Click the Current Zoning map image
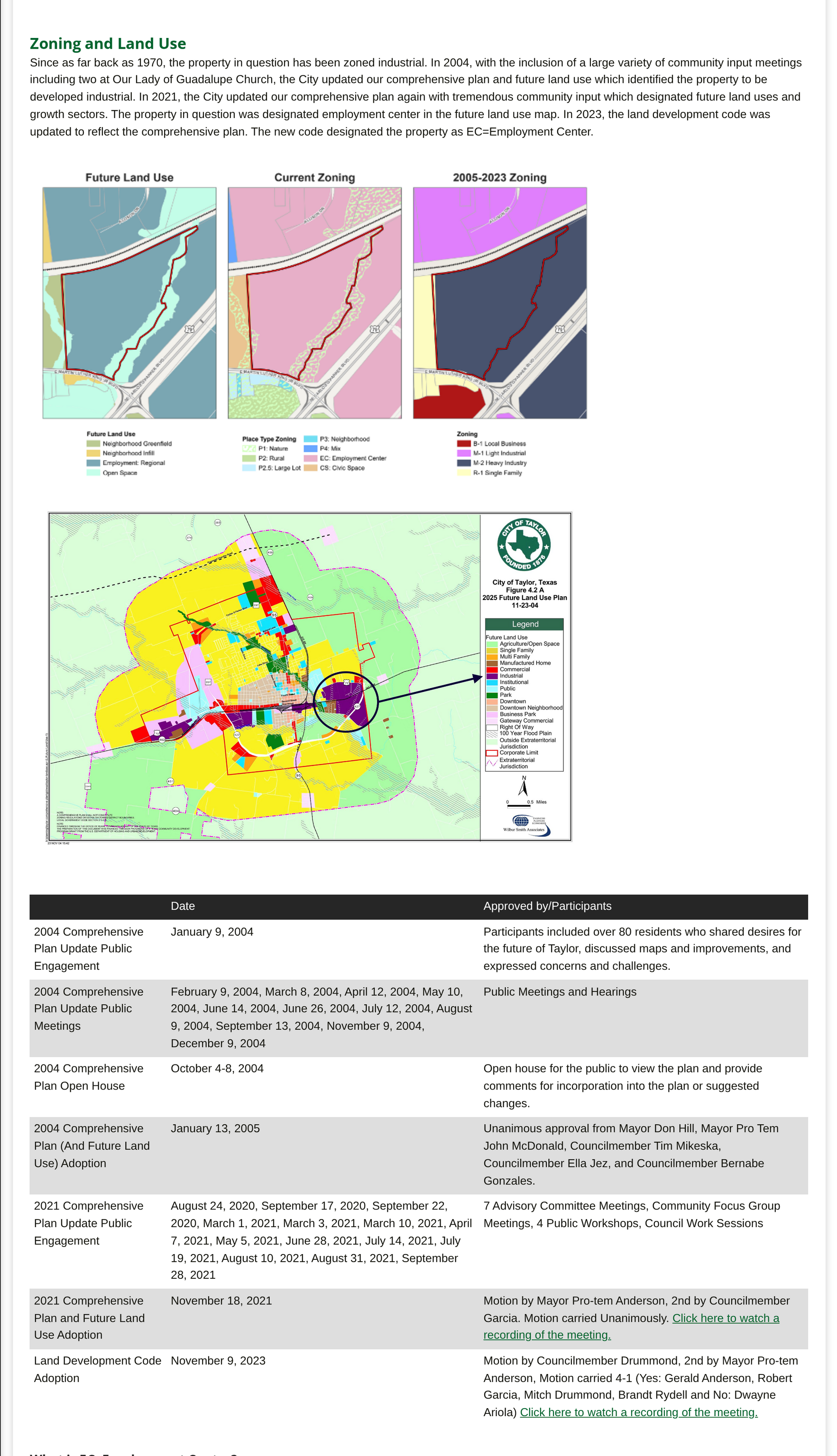 pos(314,303)
